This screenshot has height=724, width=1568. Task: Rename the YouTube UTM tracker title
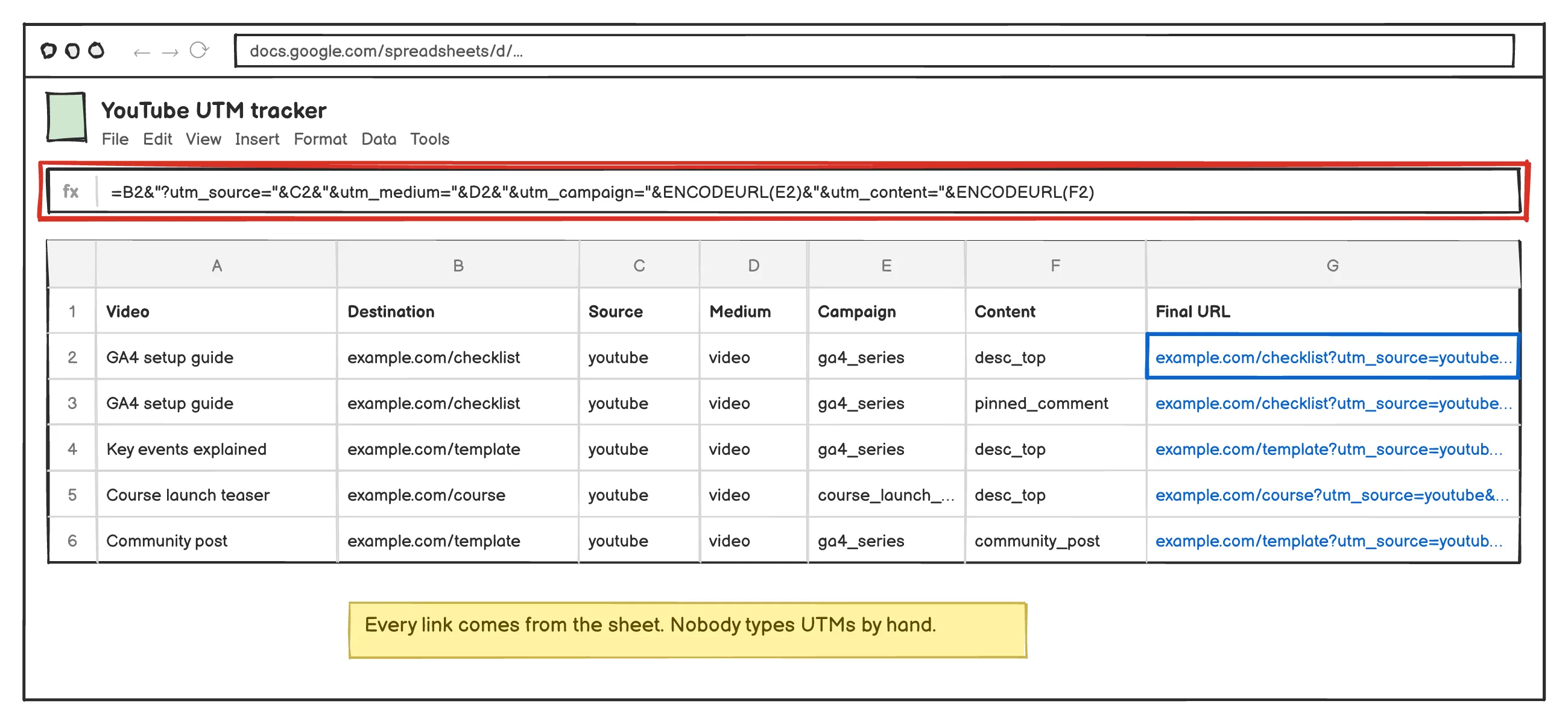pos(213,110)
